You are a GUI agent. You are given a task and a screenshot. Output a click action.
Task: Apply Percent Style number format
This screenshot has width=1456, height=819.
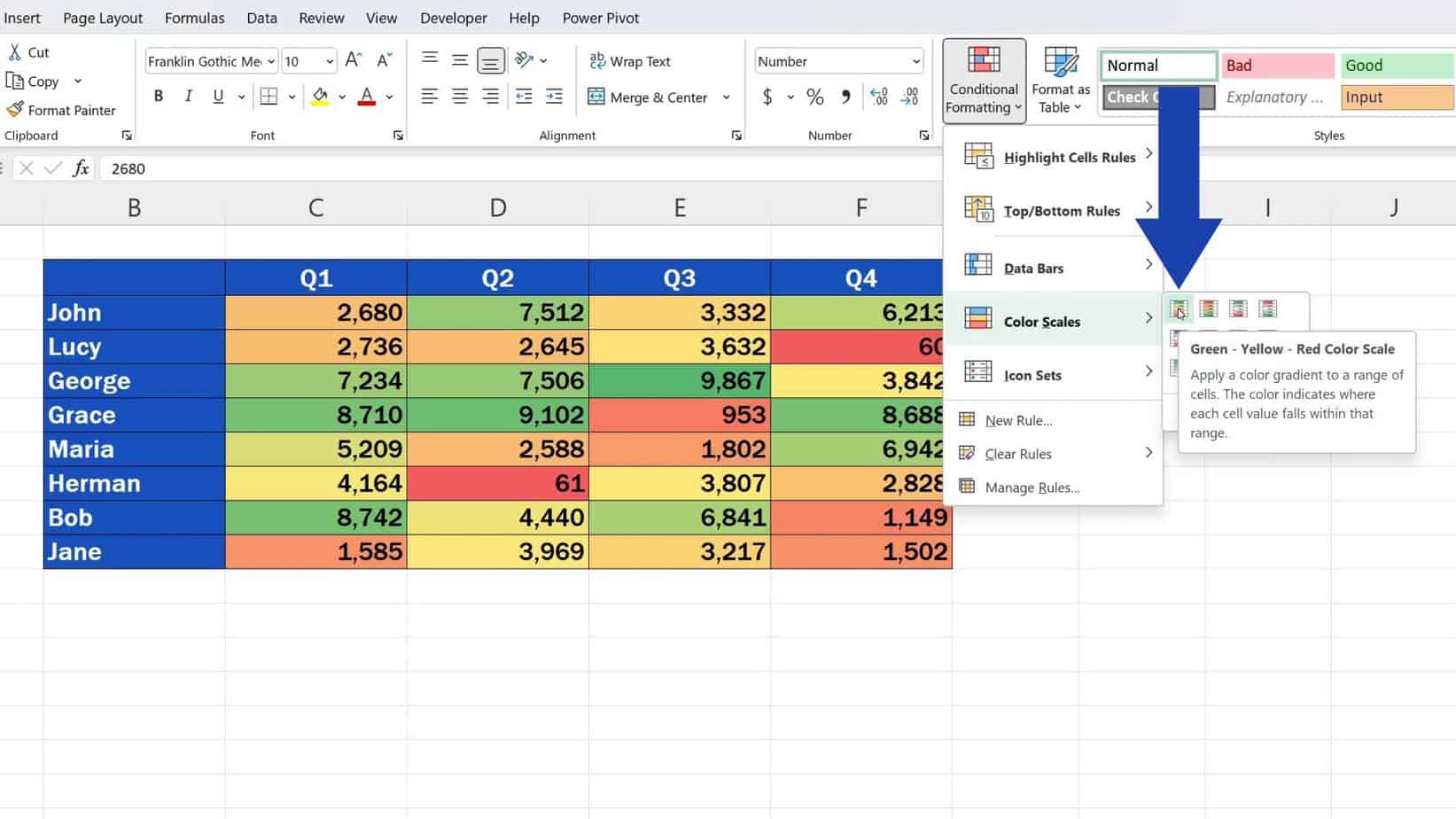pyautogui.click(x=813, y=97)
